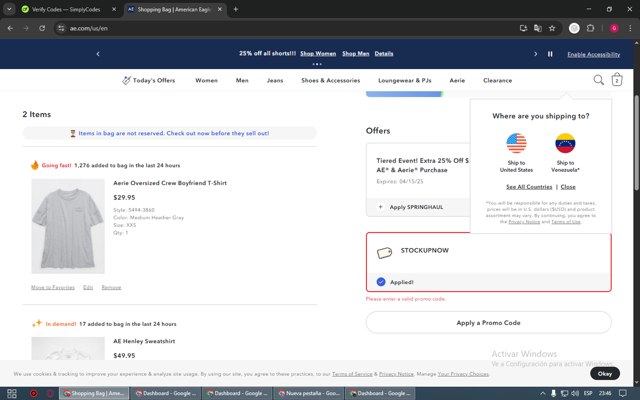Open Privacy Notice link in shipping popup
This screenshot has height=400, width=640.
point(524,222)
